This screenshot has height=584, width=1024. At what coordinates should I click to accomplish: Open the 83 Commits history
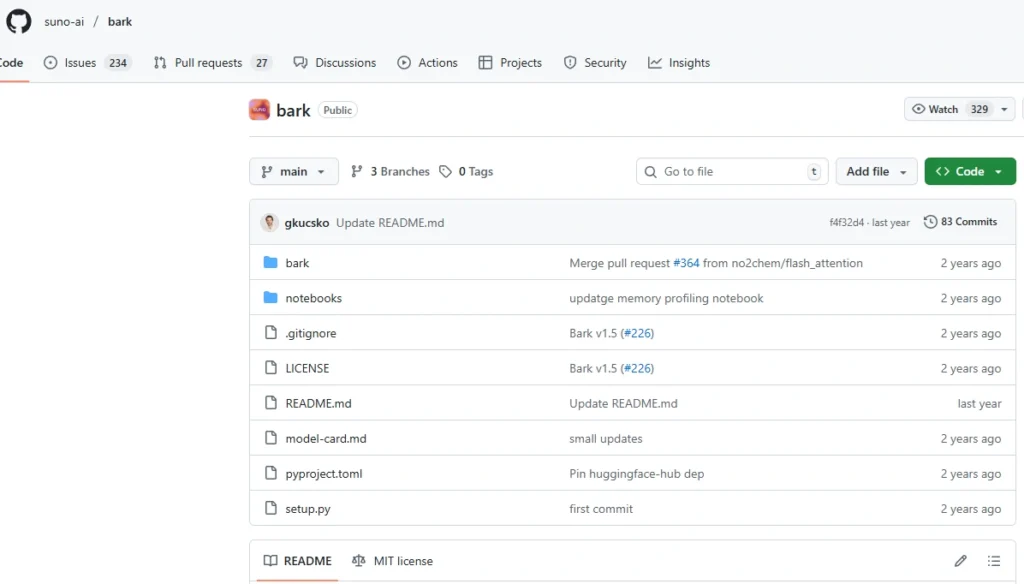[x=960, y=222]
